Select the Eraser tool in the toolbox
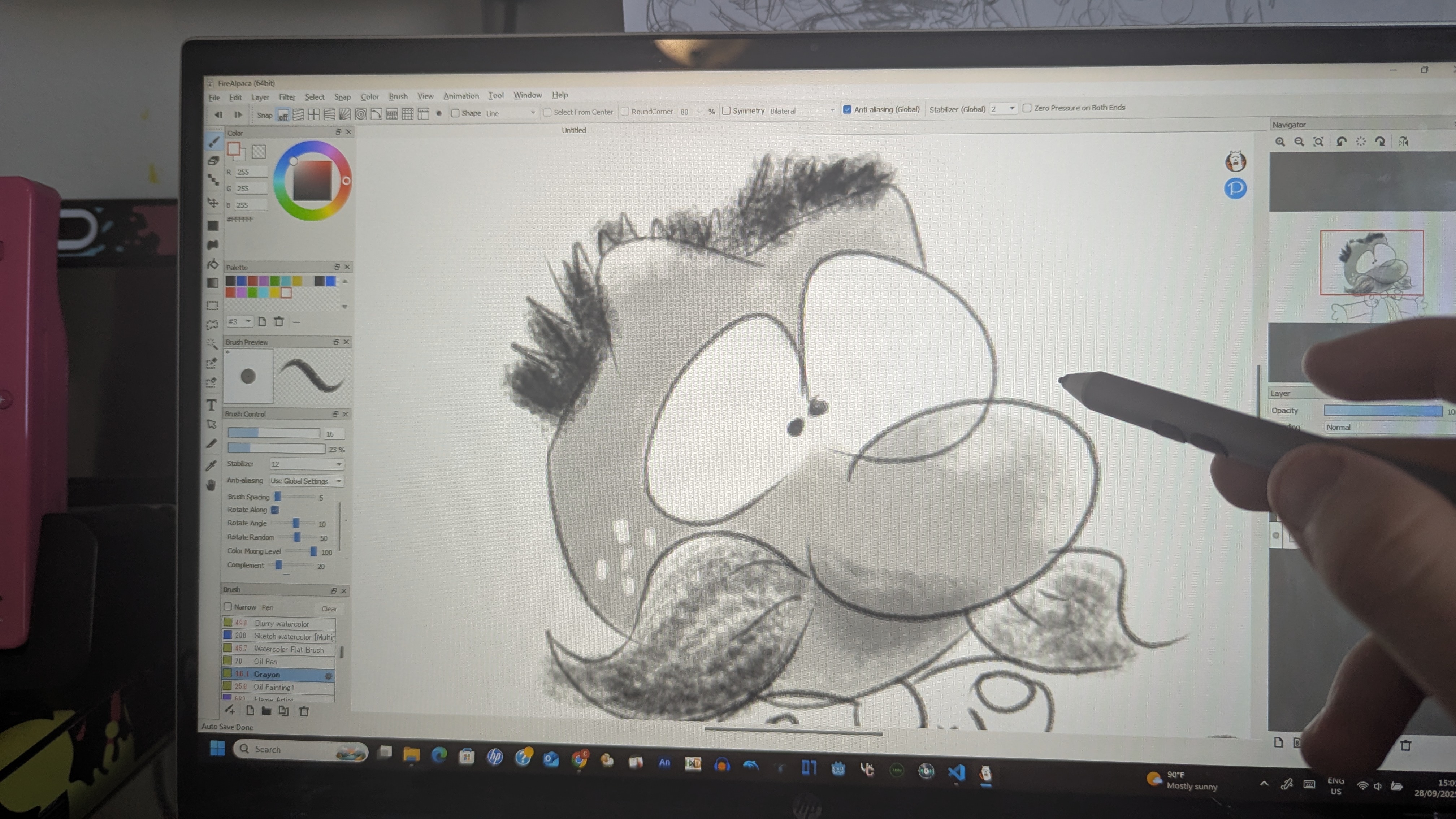 pos(213,161)
